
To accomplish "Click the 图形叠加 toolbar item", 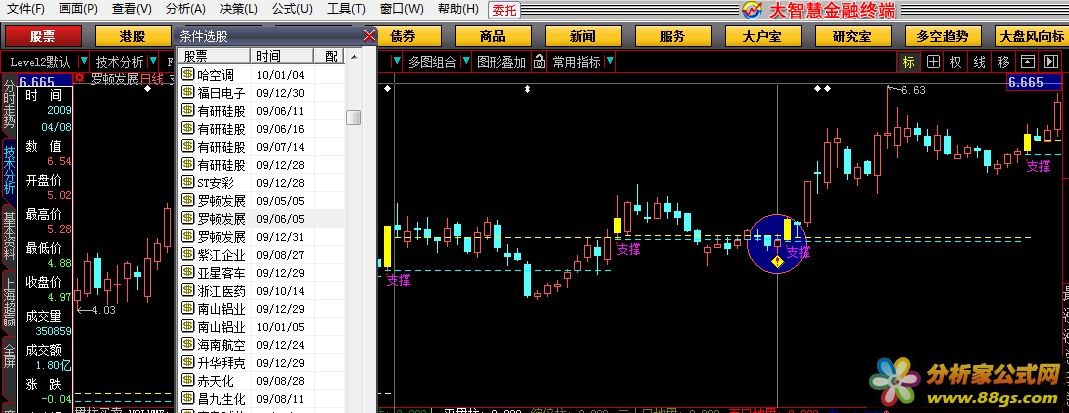I will click(501, 62).
